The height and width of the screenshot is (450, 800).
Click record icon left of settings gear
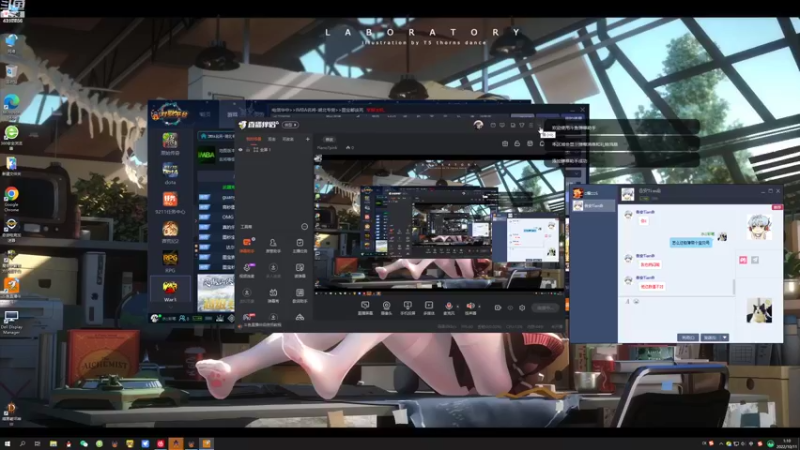point(498,308)
